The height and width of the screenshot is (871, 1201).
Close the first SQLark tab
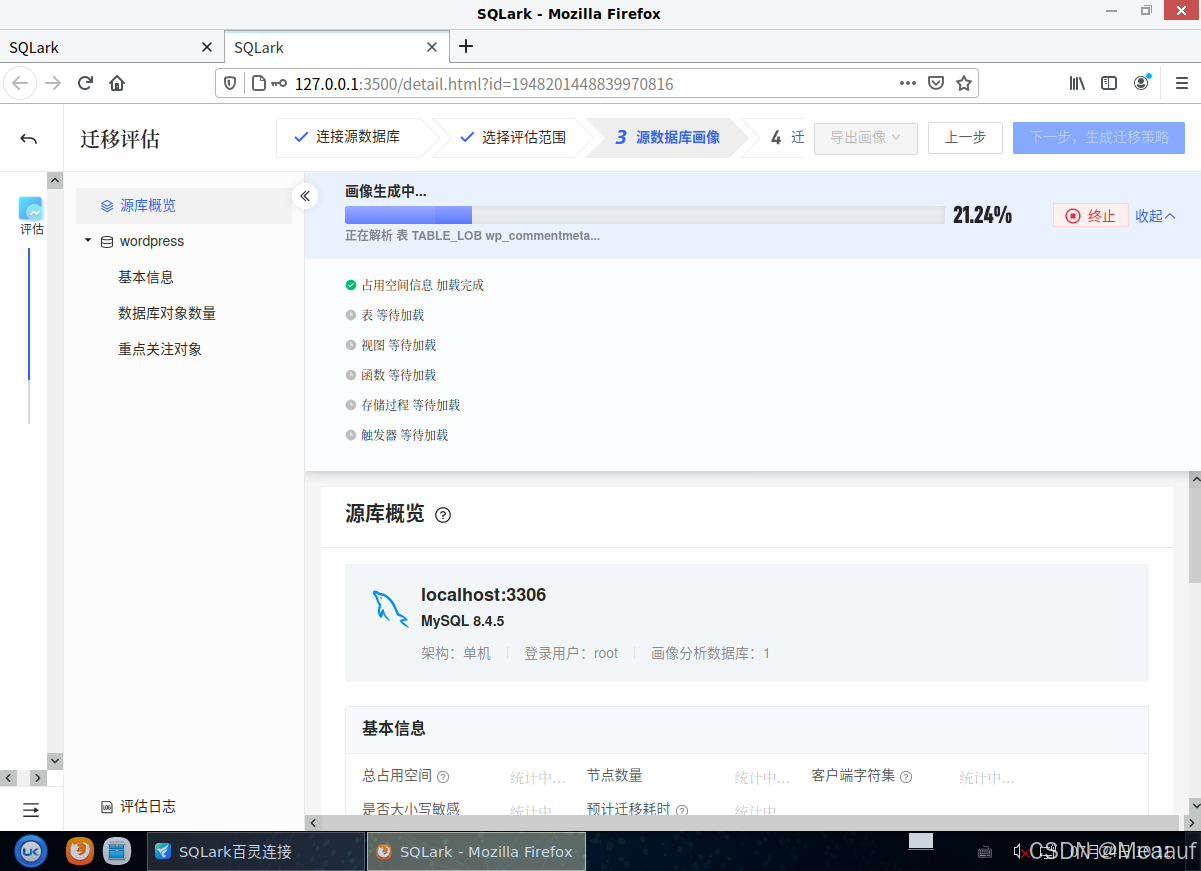207,47
